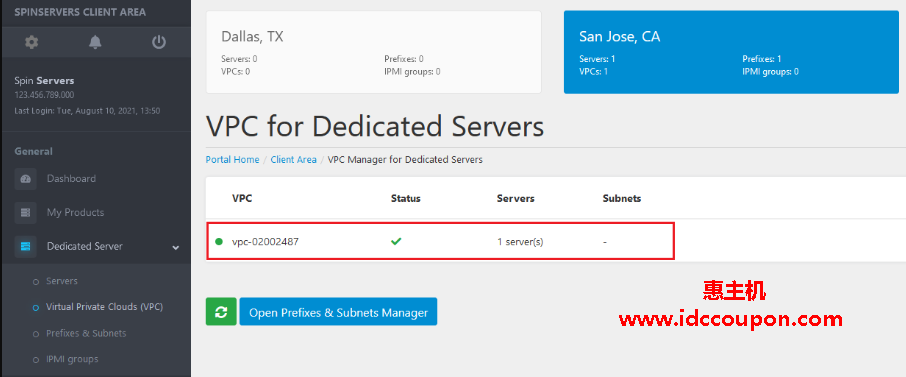Click the General section heading

[x=34, y=151]
